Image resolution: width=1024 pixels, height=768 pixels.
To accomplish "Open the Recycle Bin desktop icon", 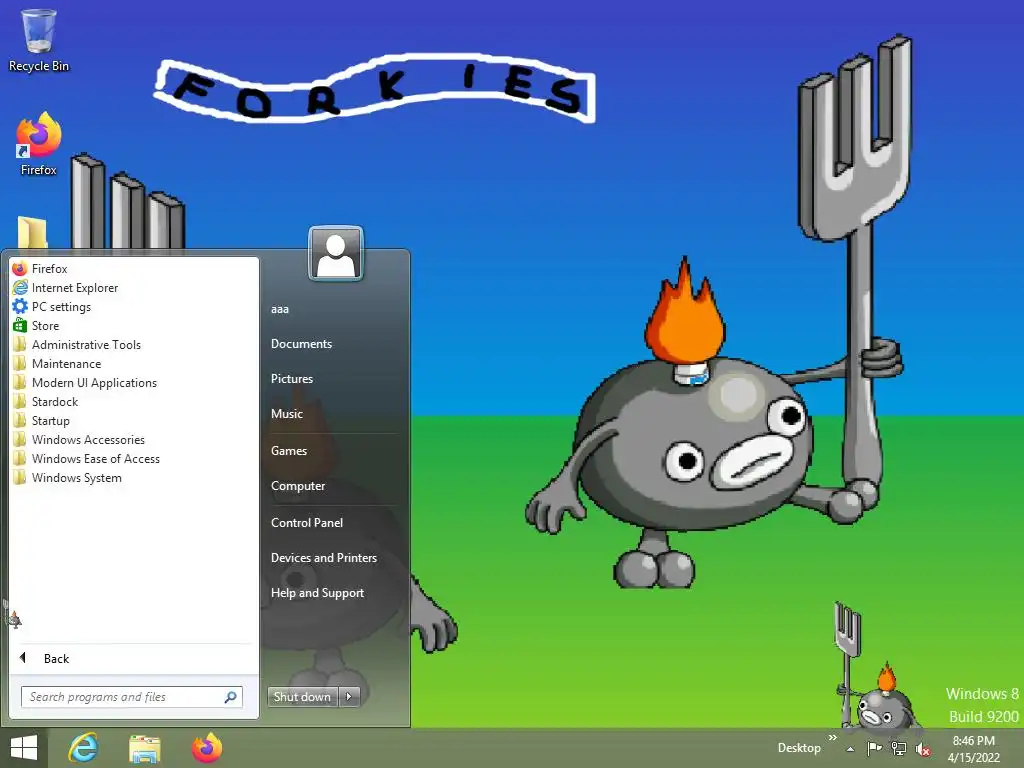I will pos(39,40).
